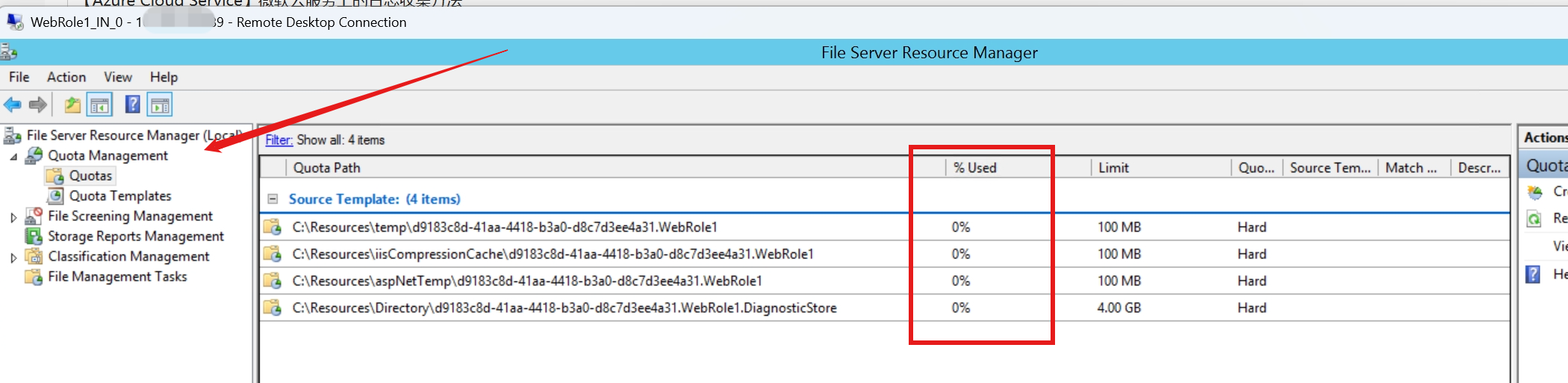Screen dimensions: 1568x383
Task: Click the Source Tem... column header
Action: pos(1331,168)
